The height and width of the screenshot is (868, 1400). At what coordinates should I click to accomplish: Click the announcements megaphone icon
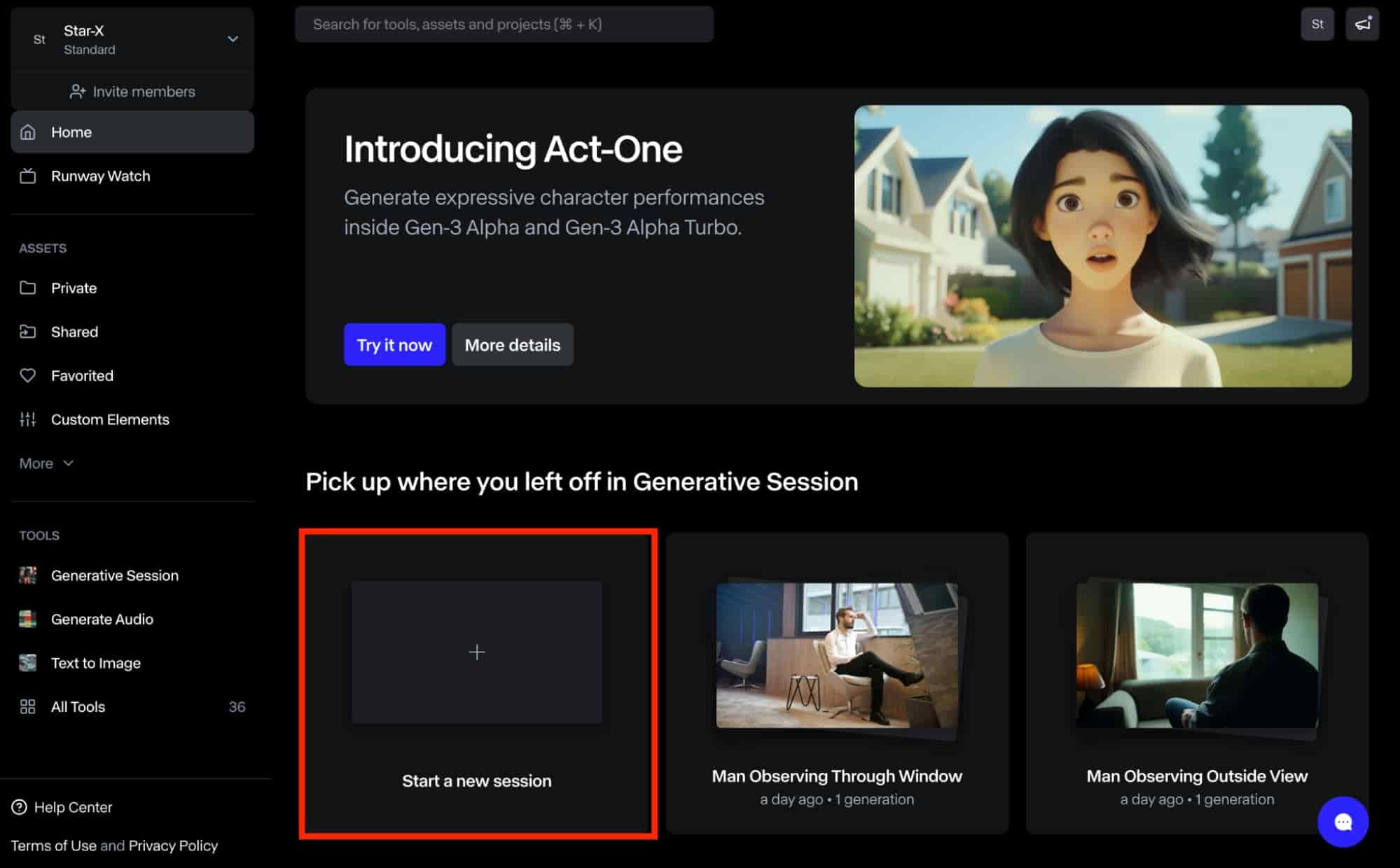pyautogui.click(x=1361, y=24)
